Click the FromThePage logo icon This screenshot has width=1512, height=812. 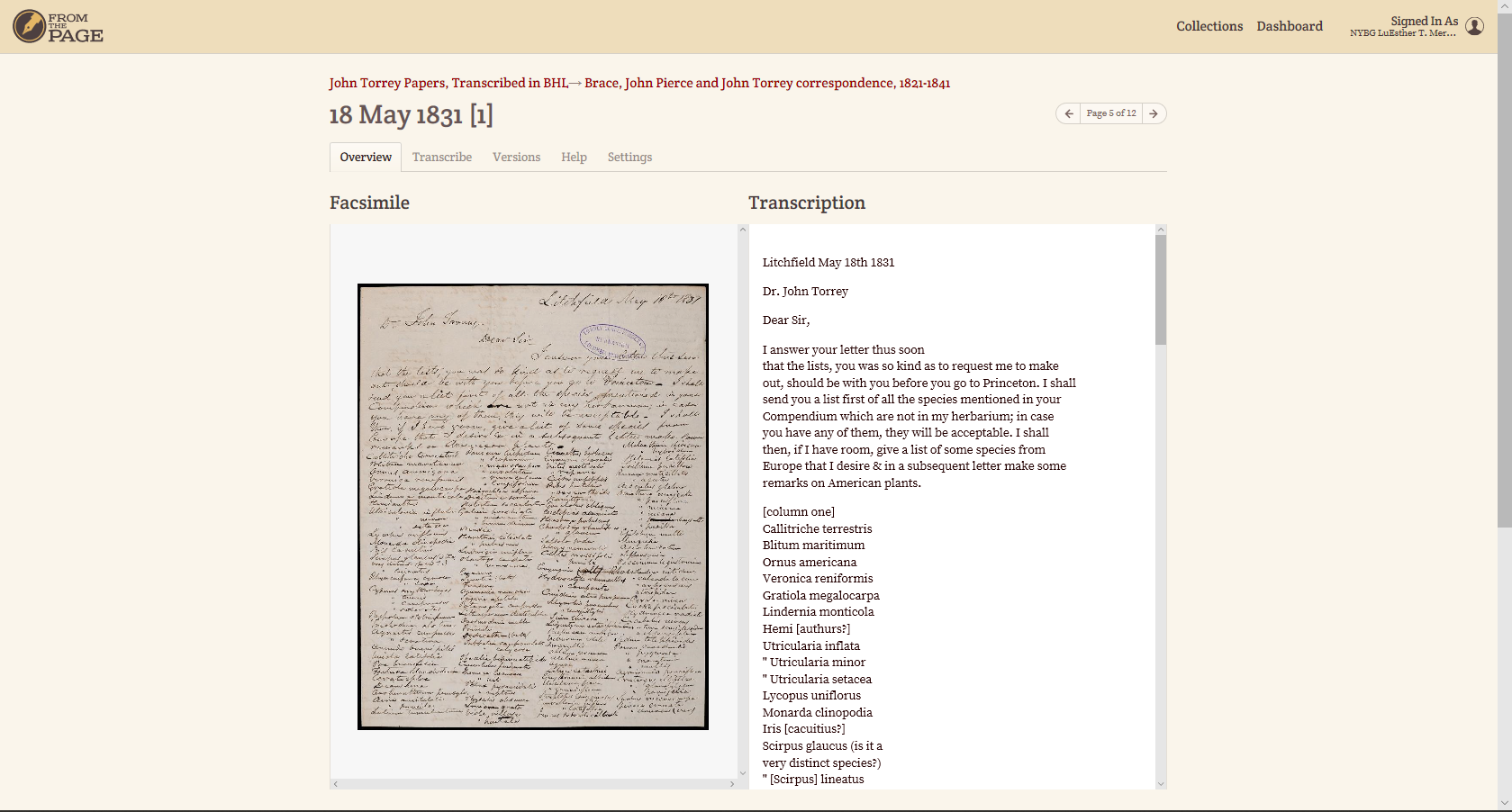click(30, 26)
